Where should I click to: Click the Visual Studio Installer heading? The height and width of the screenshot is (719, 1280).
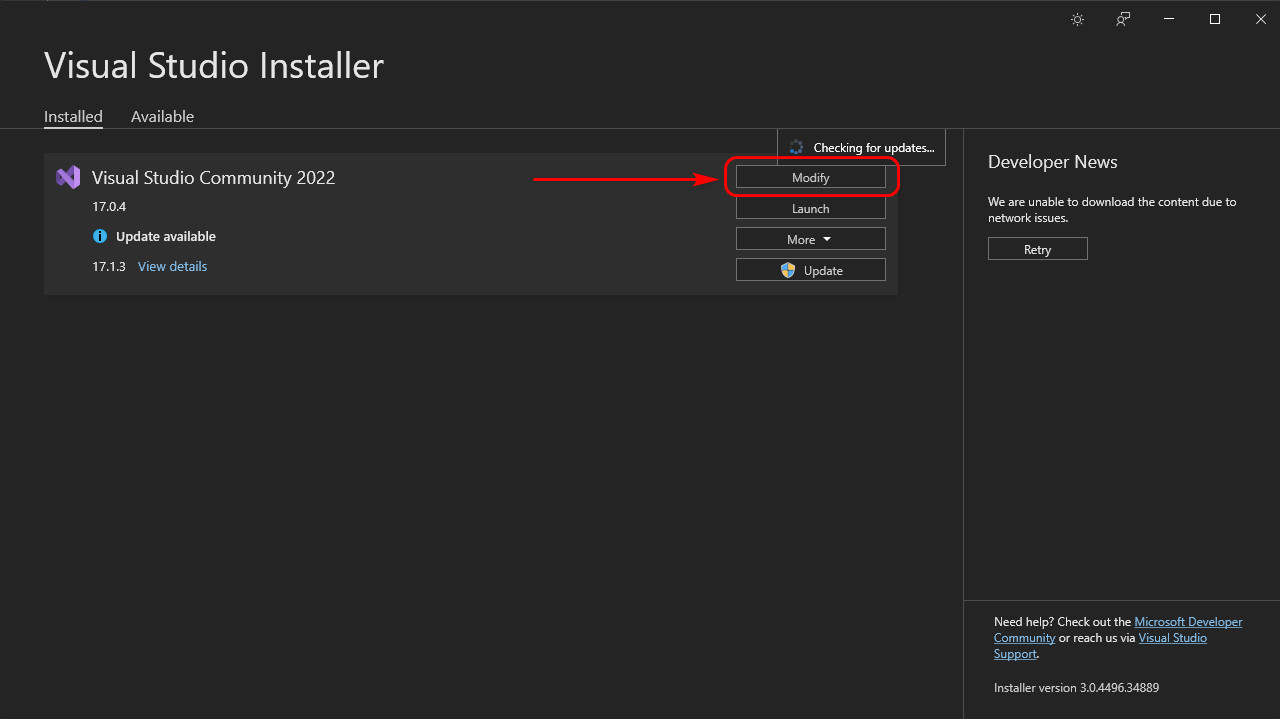point(214,66)
